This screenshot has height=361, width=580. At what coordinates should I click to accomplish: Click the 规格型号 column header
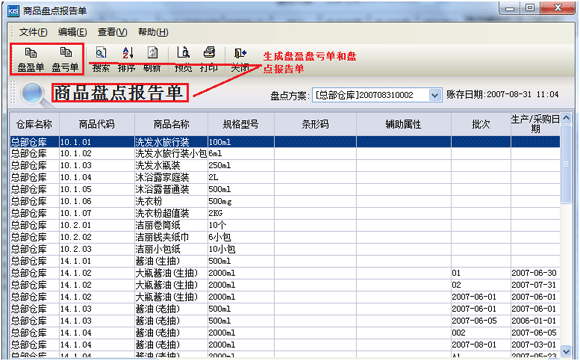(241, 124)
